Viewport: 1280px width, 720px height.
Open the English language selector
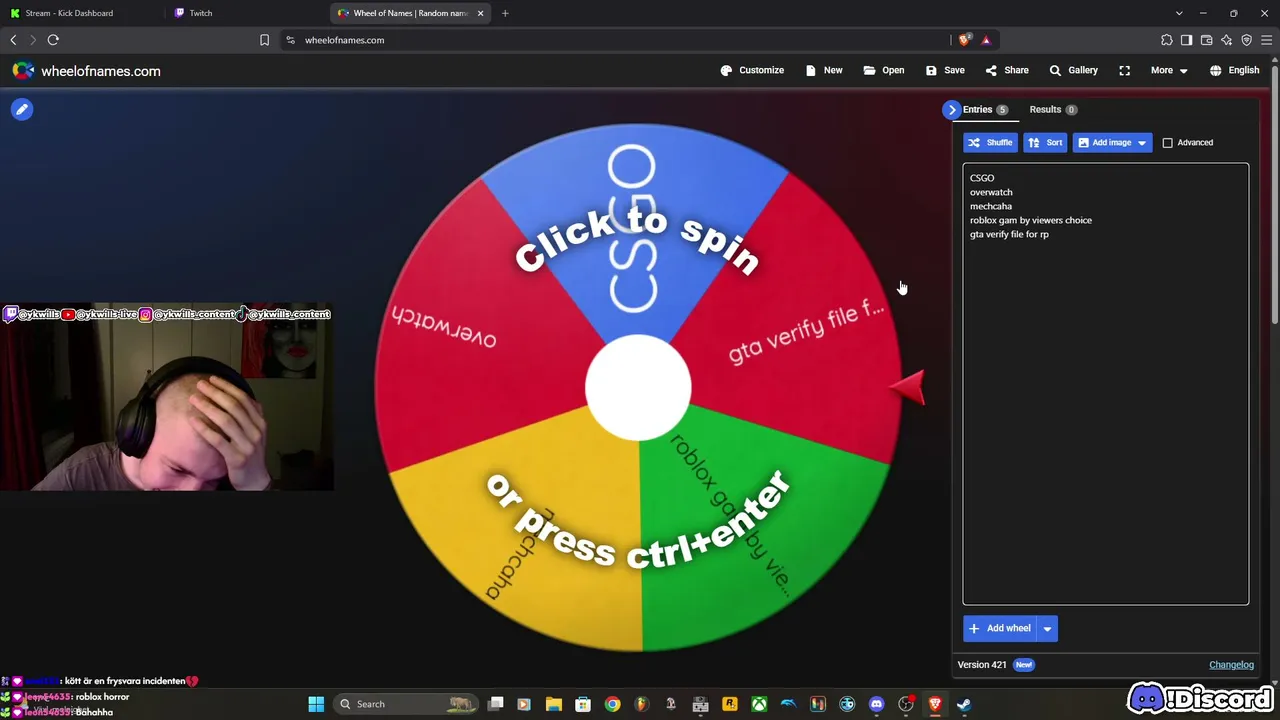coord(1234,71)
